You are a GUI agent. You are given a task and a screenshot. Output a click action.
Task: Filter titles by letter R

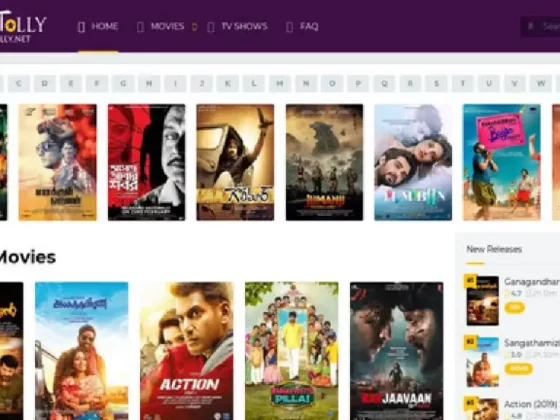pos(410,84)
